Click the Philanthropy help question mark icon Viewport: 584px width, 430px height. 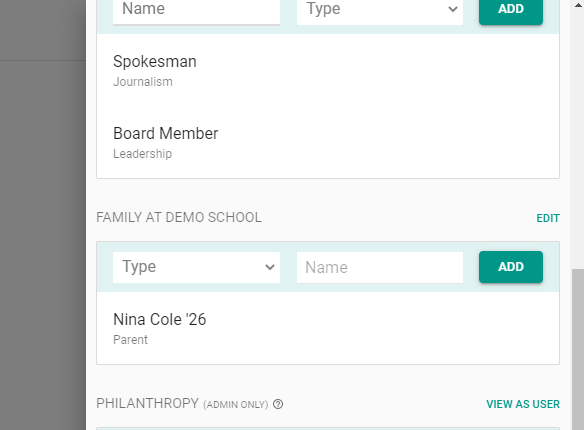[278, 404]
